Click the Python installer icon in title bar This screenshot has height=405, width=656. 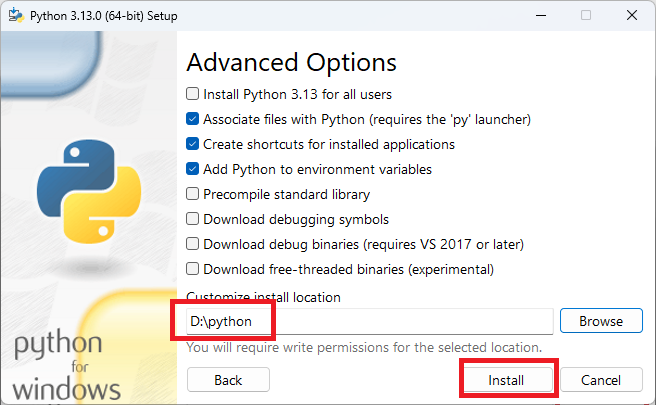[16, 15]
